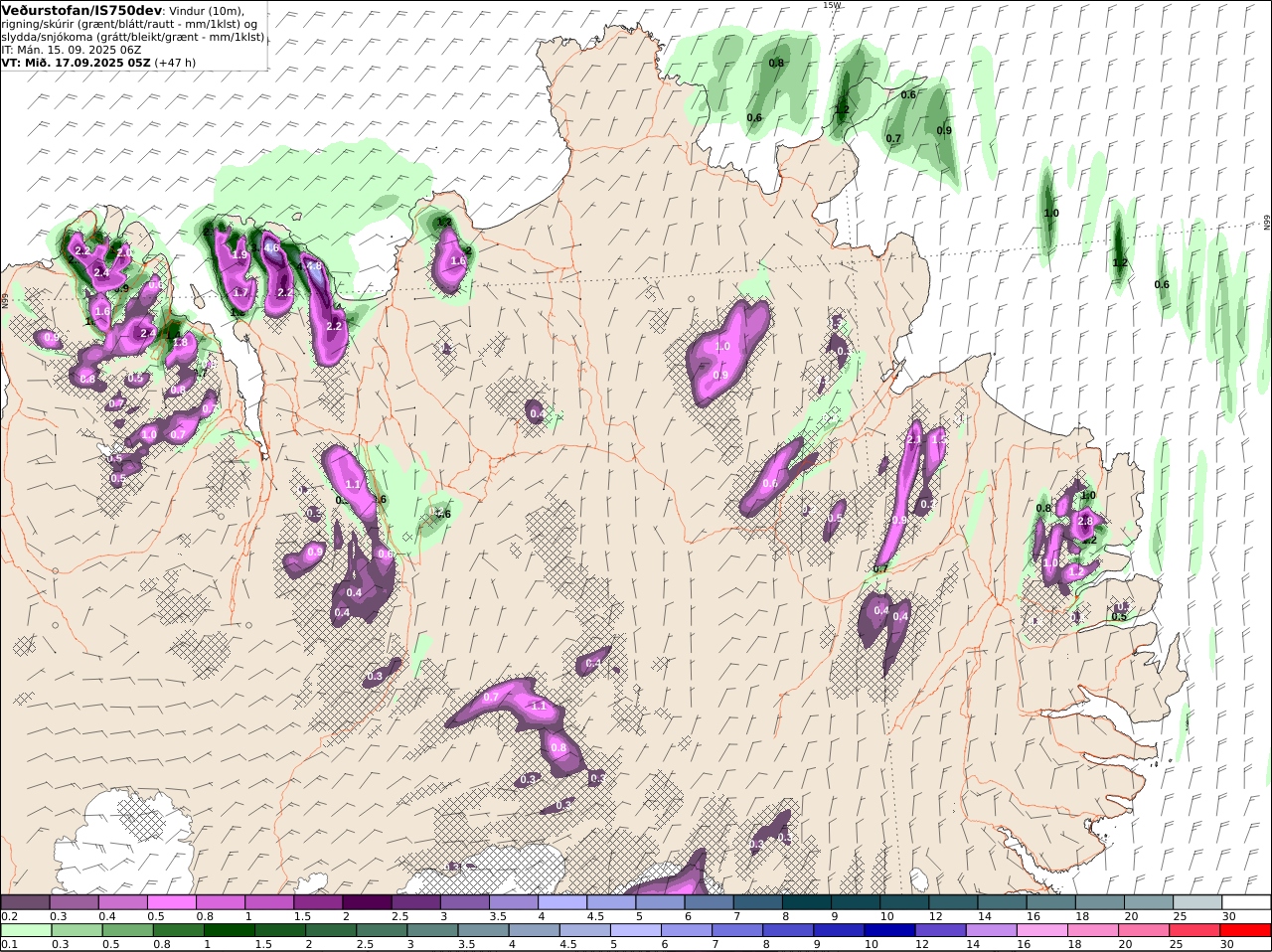Select bottom legend purple swatch between 12 and 14
The height and width of the screenshot is (952, 1272).
[941, 930]
